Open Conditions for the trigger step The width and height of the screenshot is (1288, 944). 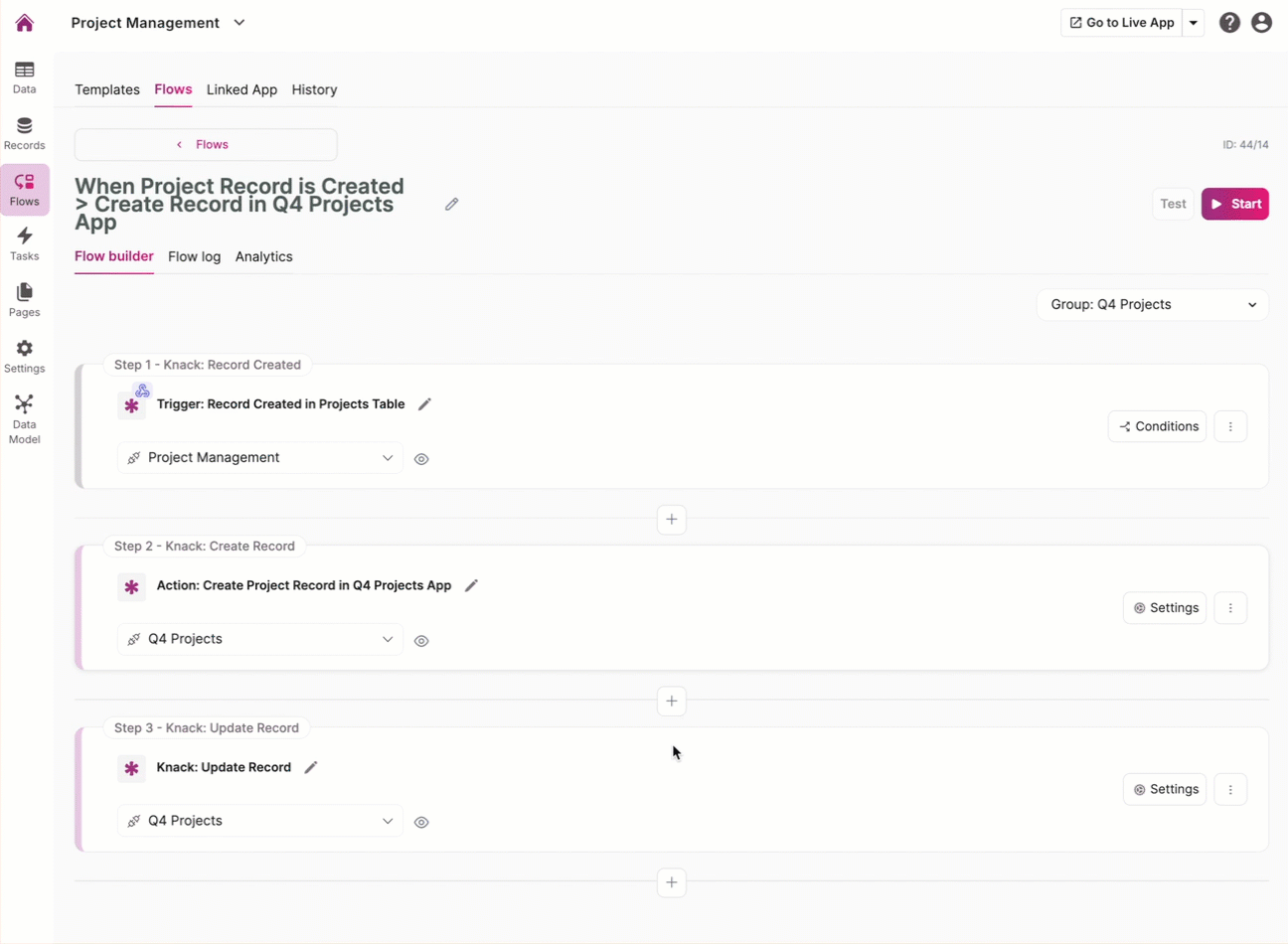[x=1157, y=426]
